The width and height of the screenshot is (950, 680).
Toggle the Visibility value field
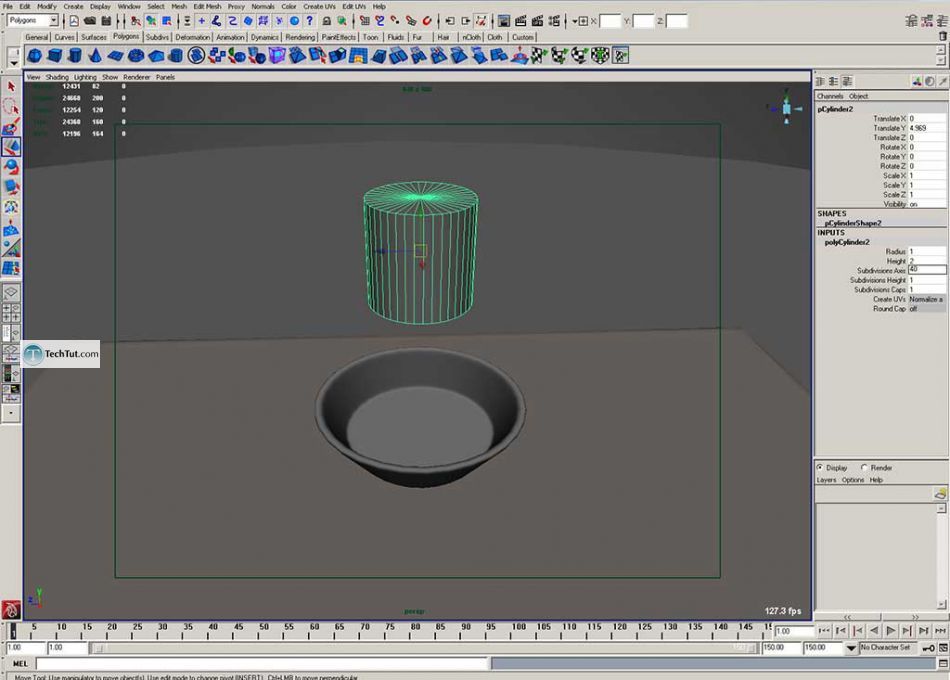[x=927, y=204]
